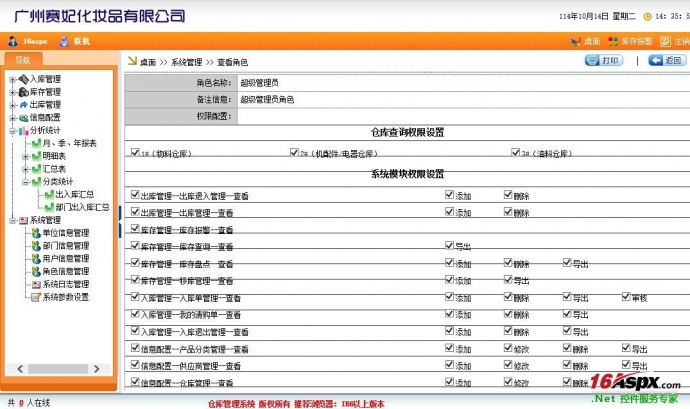This screenshot has width=690, height=409.
Task: Click the 系统管理 icon in tree
Action: (23, 221)
